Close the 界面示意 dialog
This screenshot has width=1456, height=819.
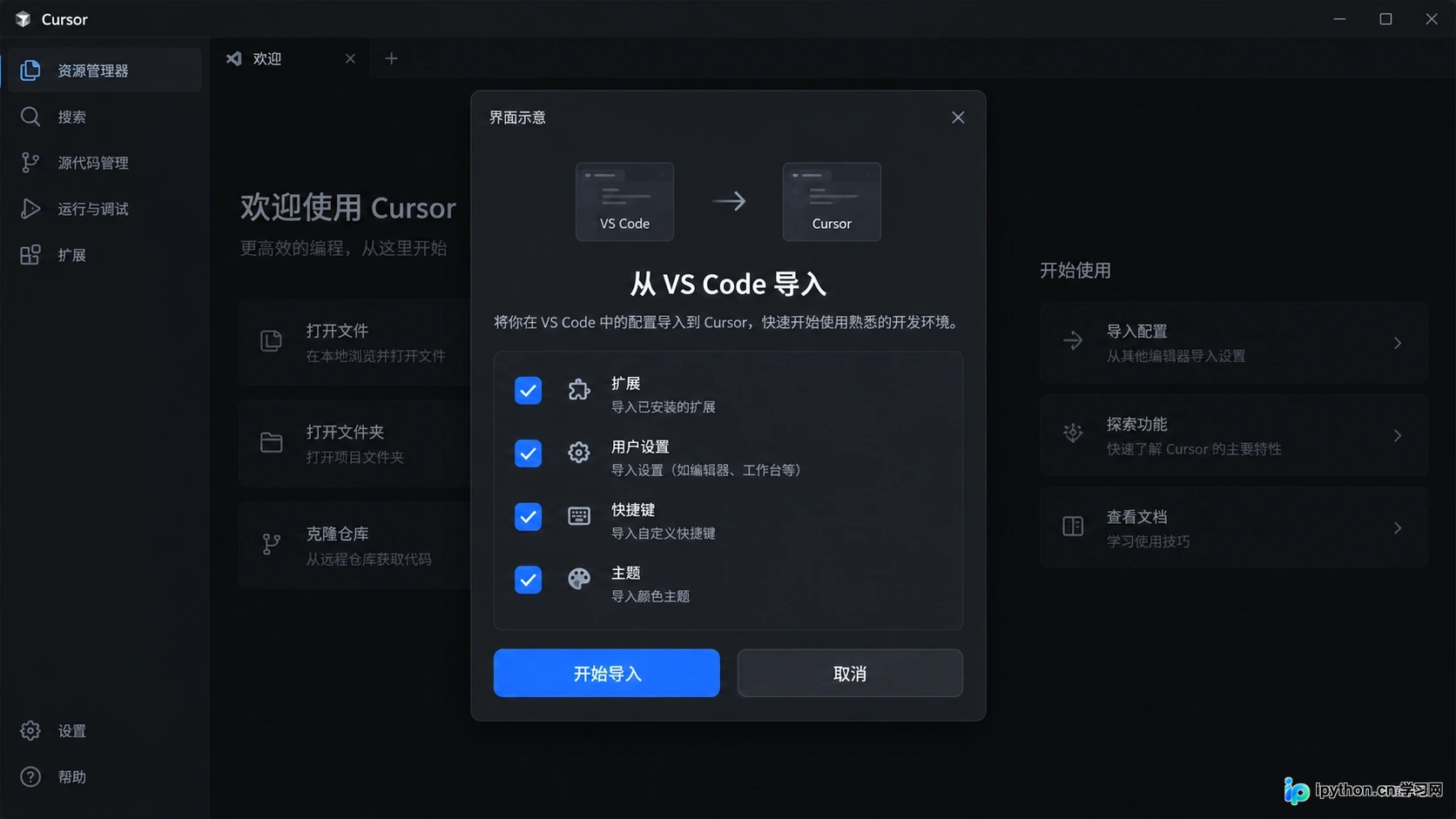pyautogui.click(x=958, y=117)
